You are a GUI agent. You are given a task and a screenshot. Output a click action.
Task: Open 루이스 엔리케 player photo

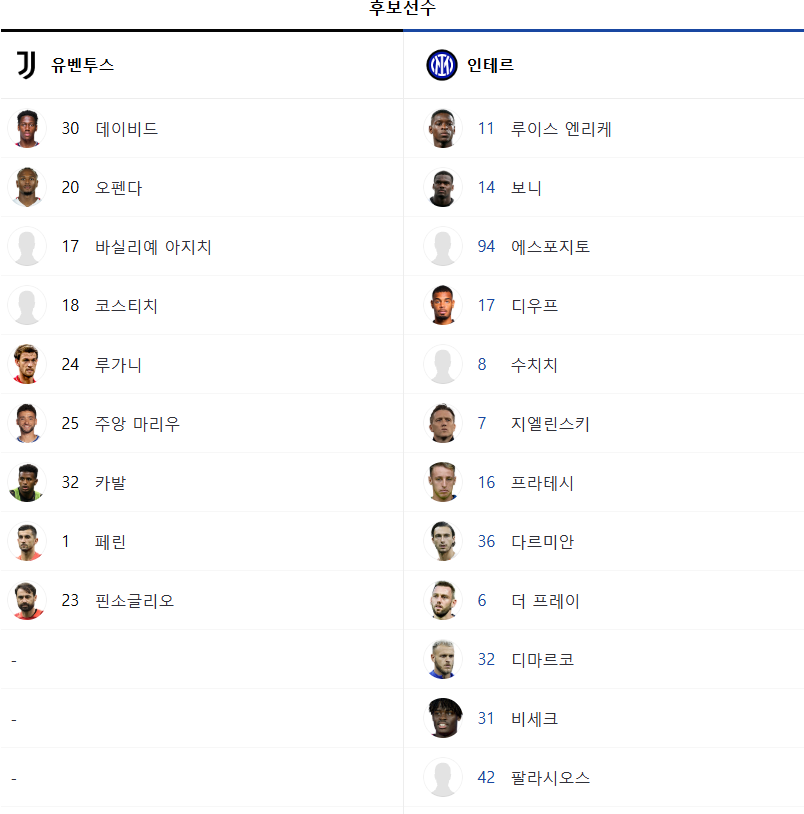[443, 129]
